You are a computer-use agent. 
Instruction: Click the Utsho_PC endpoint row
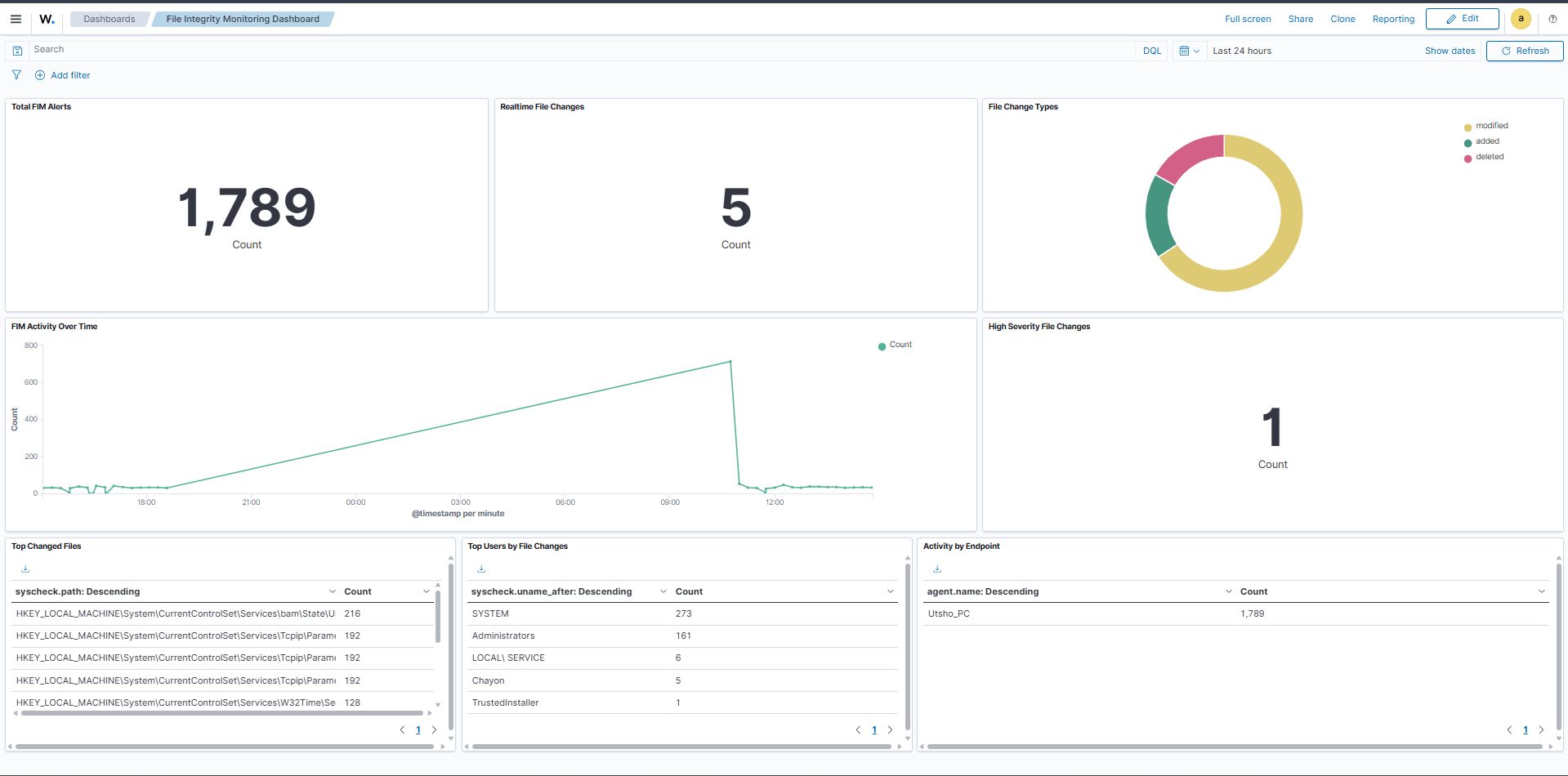[x=1236, y=613]
